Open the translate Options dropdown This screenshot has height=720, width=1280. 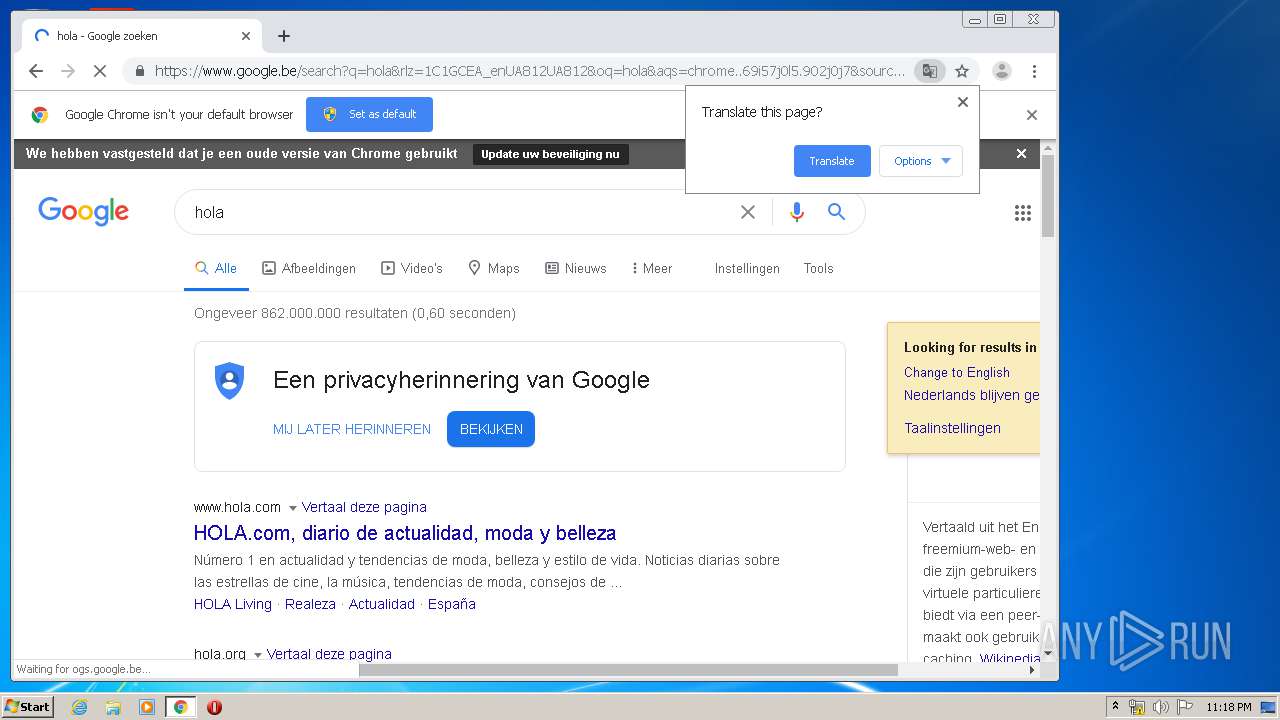coord(921,161)
